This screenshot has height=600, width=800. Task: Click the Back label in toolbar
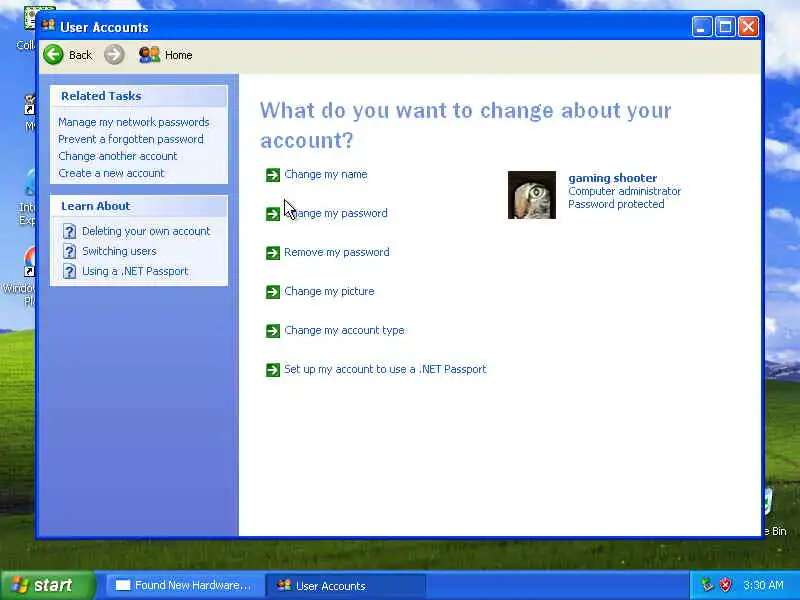click(x=81, y=55)
